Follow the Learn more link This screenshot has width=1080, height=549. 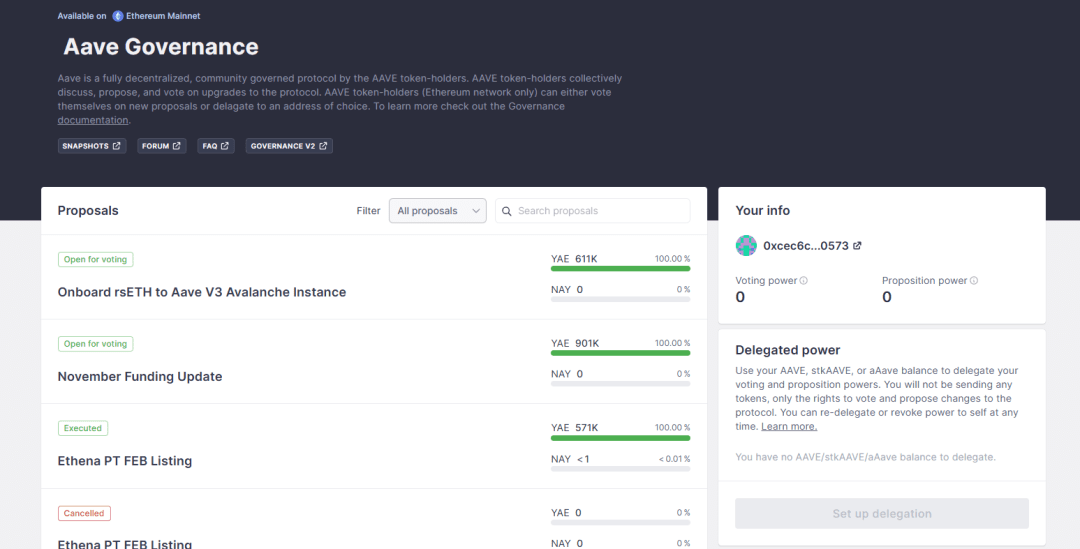(789, 426)
